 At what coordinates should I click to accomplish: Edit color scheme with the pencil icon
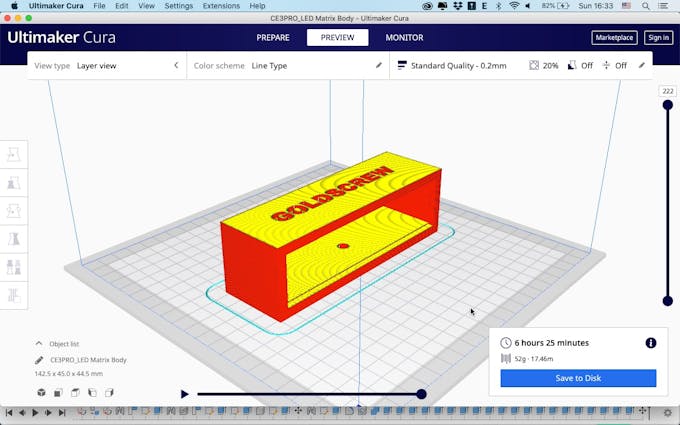379,65
